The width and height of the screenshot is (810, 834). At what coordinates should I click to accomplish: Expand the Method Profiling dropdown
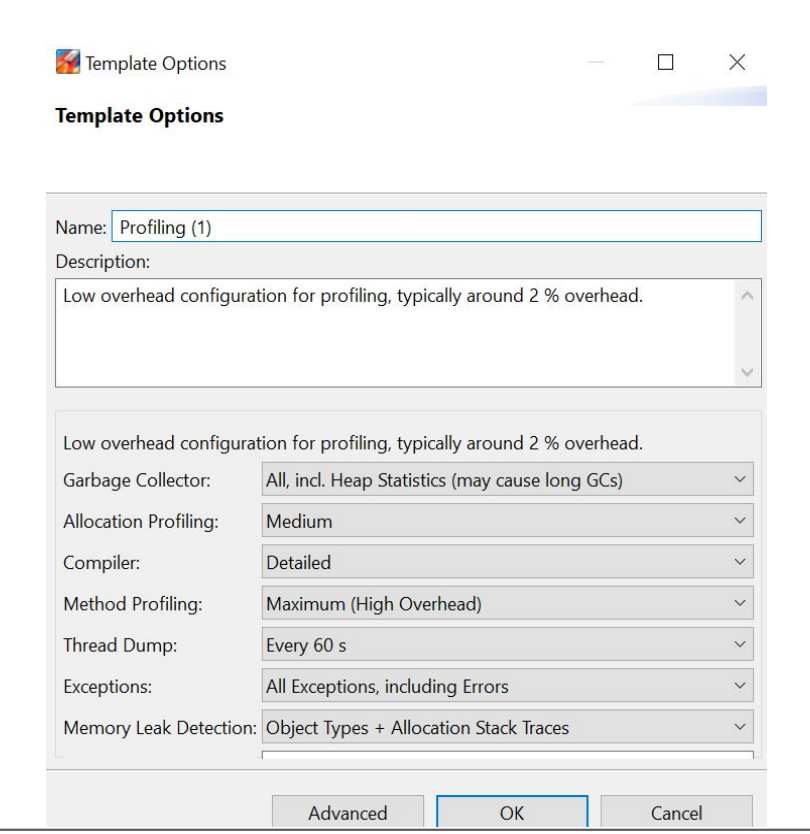[x=507, y=603]
